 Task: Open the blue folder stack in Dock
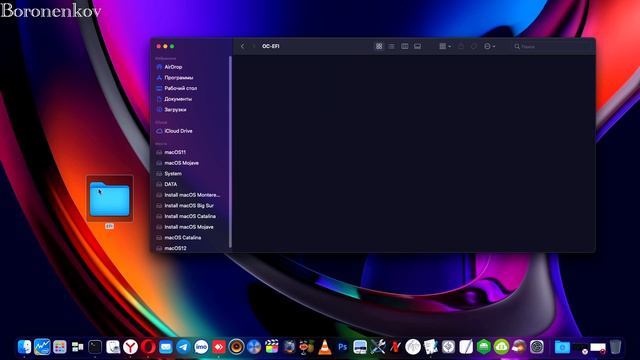562,347
